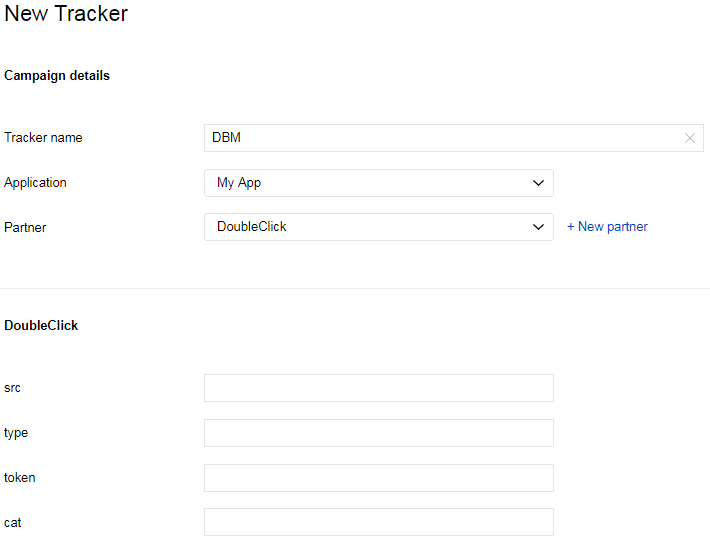The image size is (710, 540).
Task: Click the 'type' parameter label
Action: tap(16, 433)
